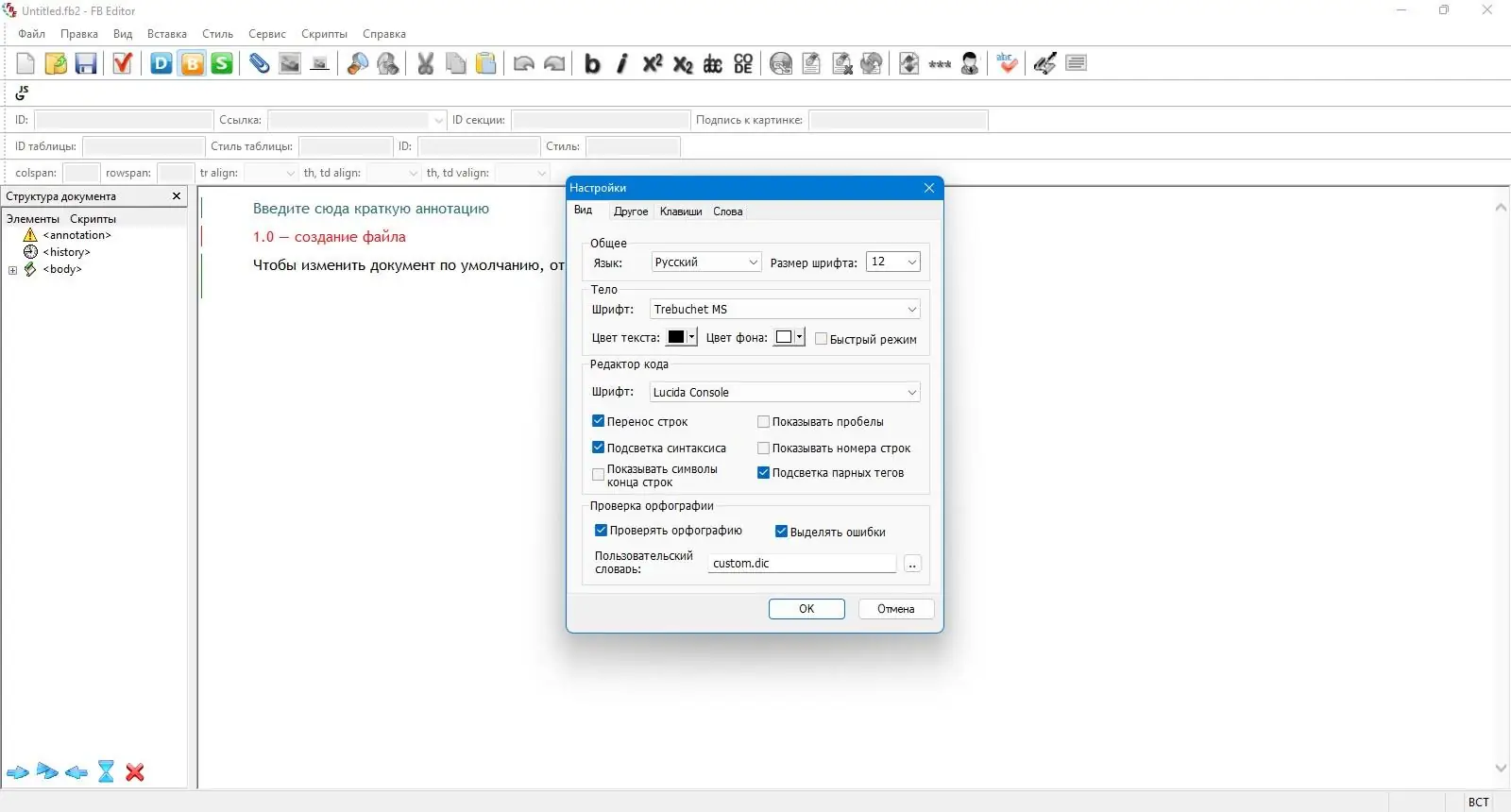Confirm settings with the OK button
Image resolution: width=1511 pixels, height=812 pixels.
click(806, 609)
